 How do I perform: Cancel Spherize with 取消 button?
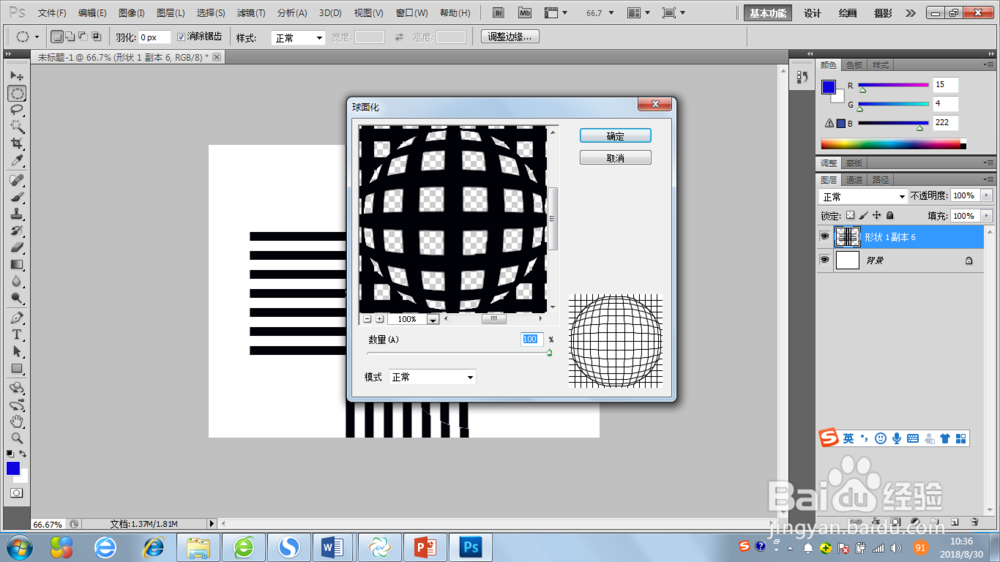[615, 158]
